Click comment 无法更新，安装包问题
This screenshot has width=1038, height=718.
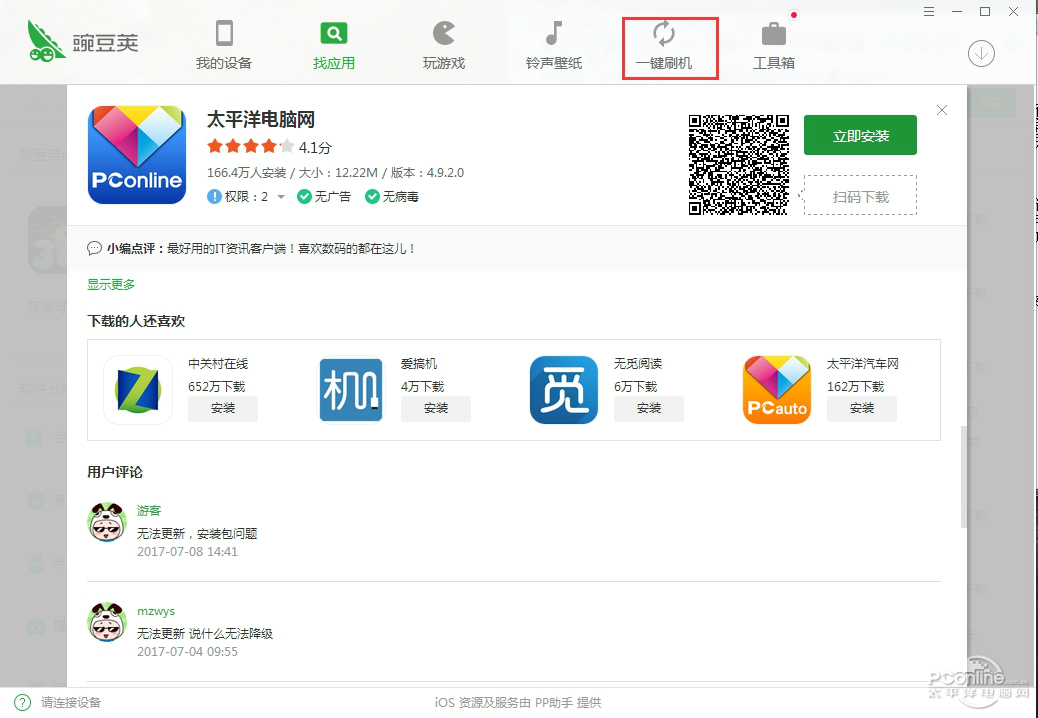[197, 533]
